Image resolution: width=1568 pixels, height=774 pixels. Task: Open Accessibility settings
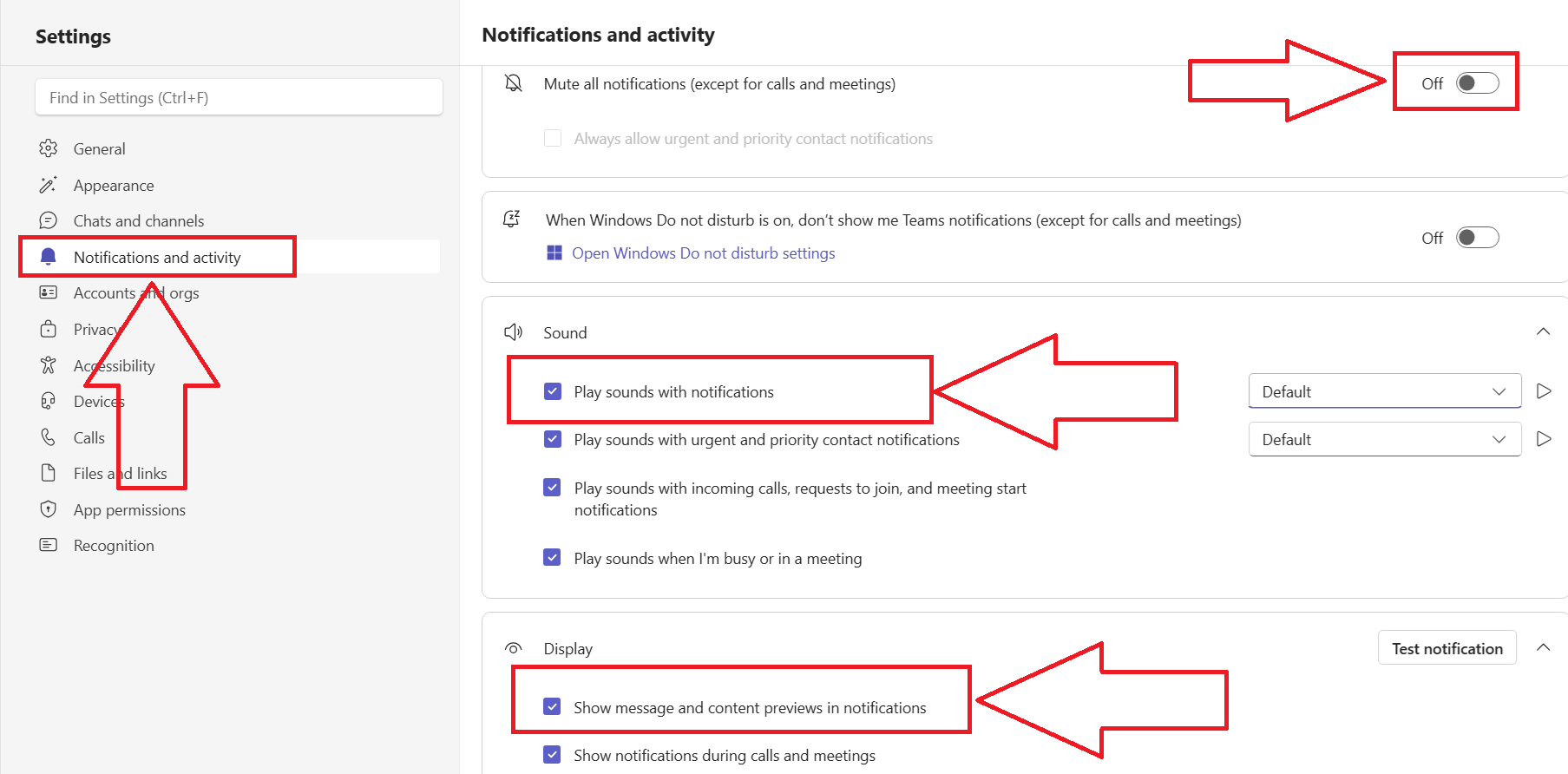(x=115, y=365)
